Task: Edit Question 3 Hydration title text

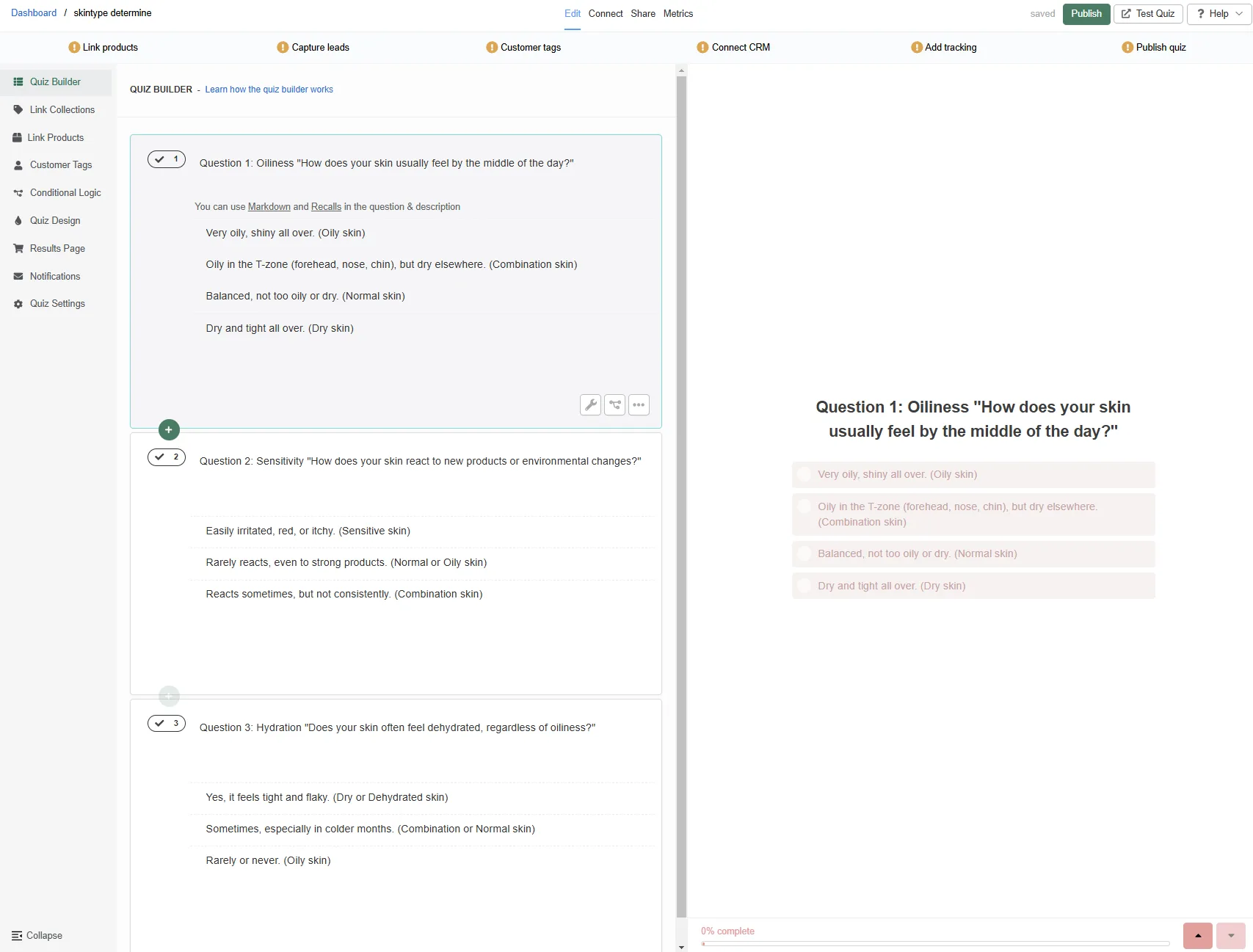Action: pos(397,728)
